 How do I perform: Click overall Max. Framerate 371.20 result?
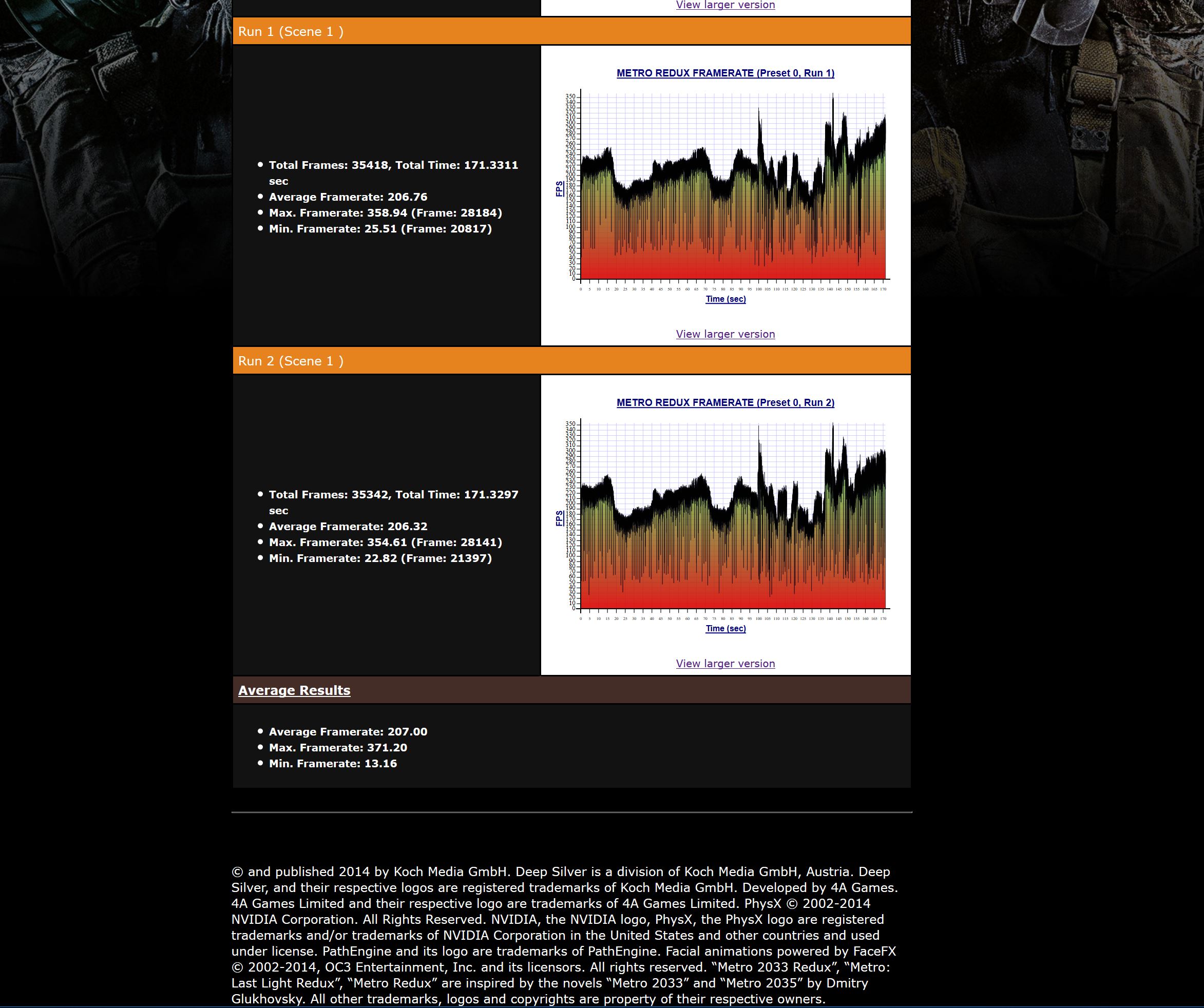tap(338, 748)
